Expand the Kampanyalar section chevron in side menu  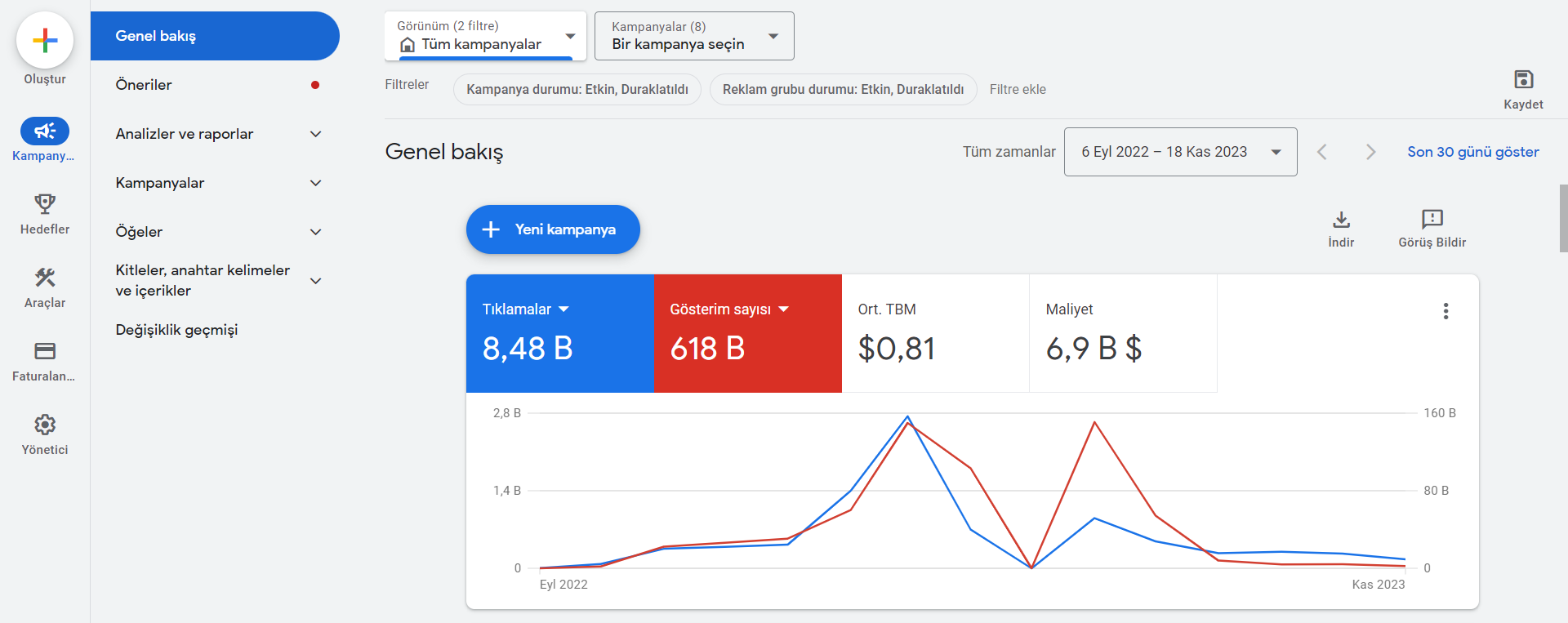pos(316,183)
